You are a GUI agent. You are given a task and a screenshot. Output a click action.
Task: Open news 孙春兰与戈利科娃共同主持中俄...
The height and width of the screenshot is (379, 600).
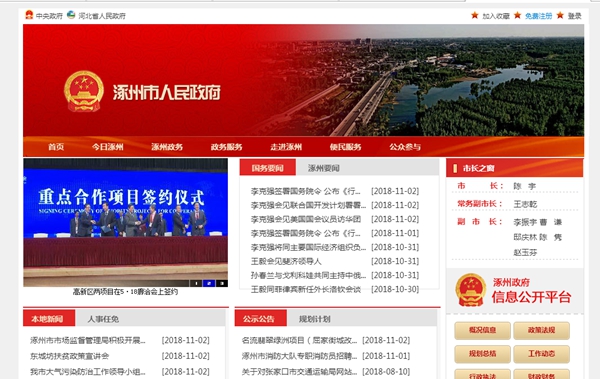[x=308, y=275]
